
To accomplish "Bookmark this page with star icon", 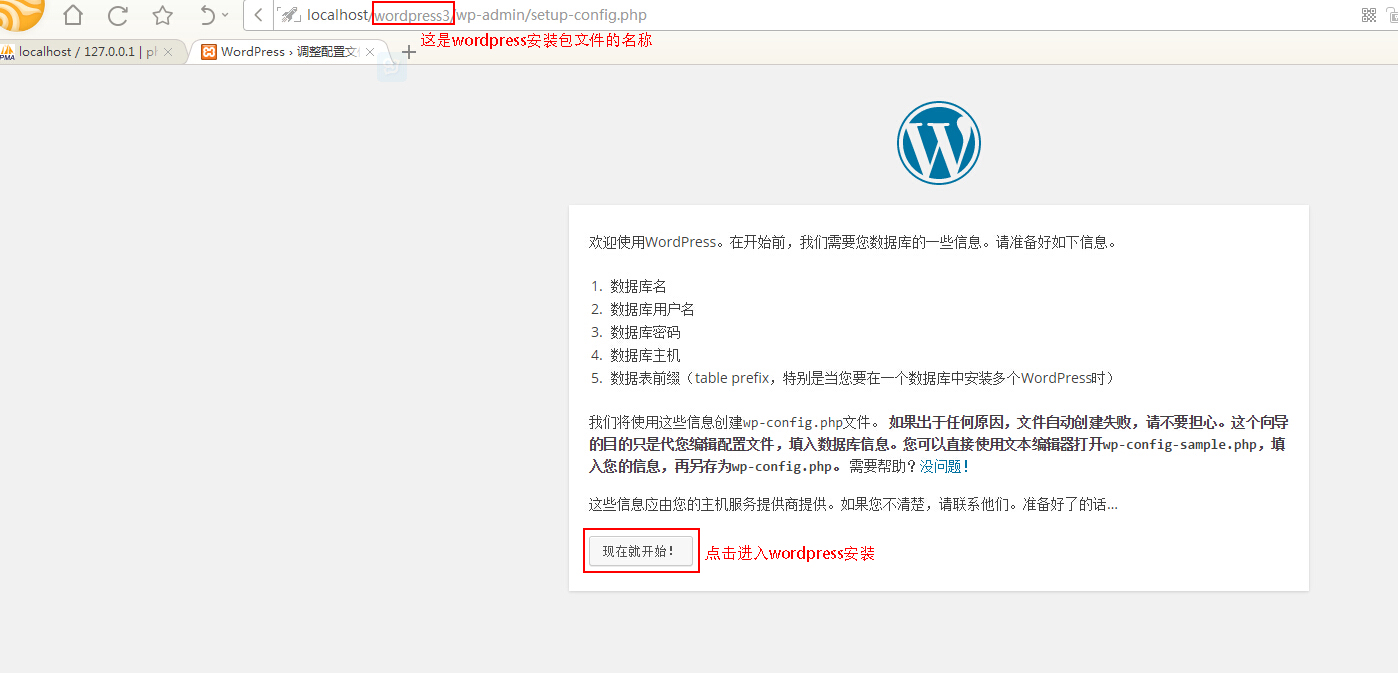I will (162, 15).
